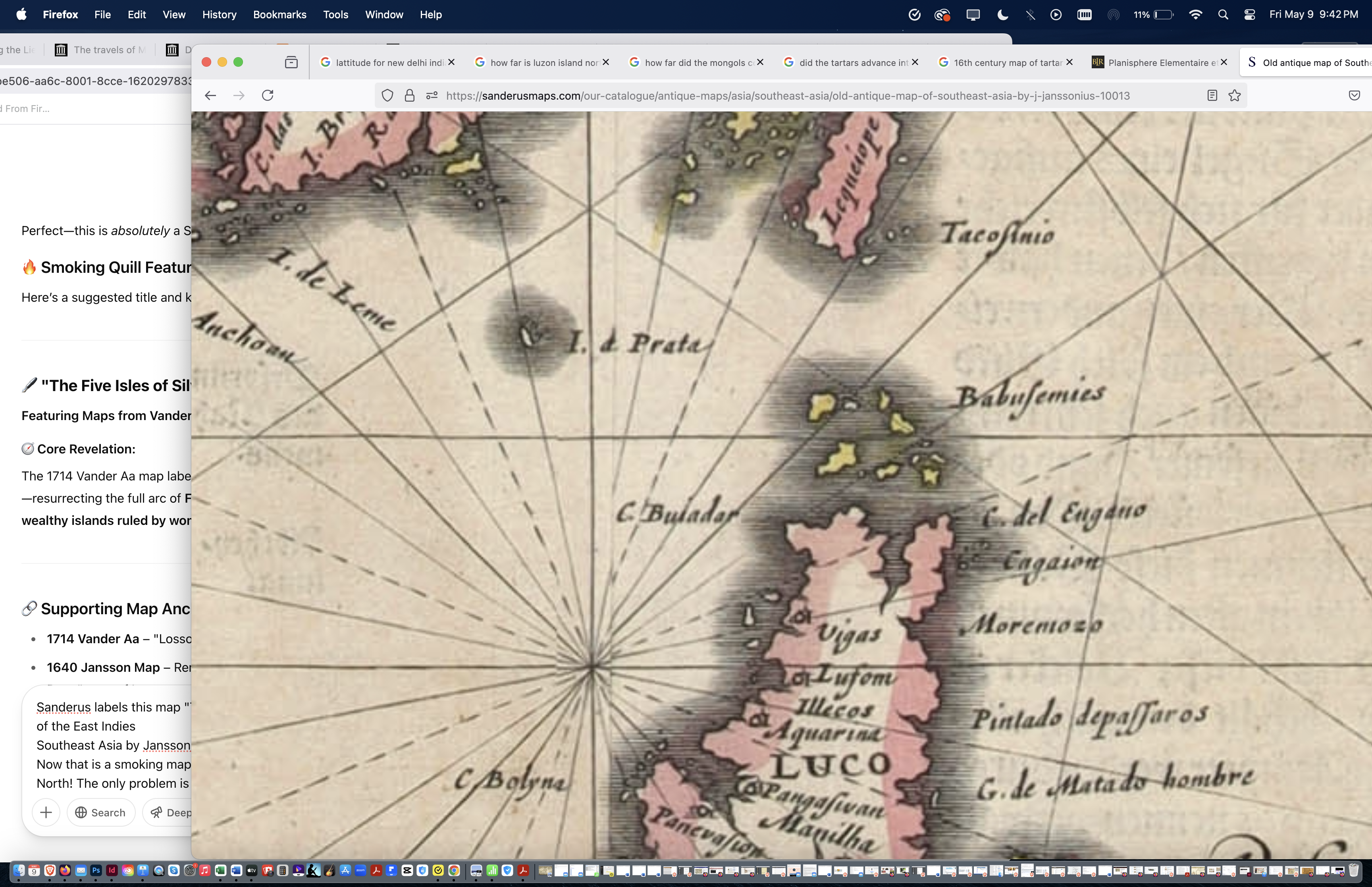Screen dimensions: 1372x887
Task: Close the 'lattitude for new delhi' tab
Action: coord(451,62)
